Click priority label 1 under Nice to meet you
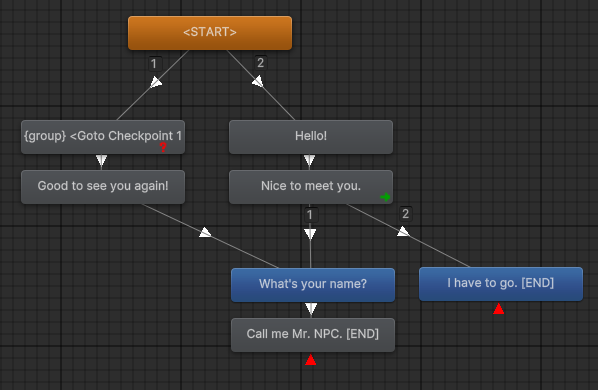Viewport: 598px width, 390px height. [310, 215]
